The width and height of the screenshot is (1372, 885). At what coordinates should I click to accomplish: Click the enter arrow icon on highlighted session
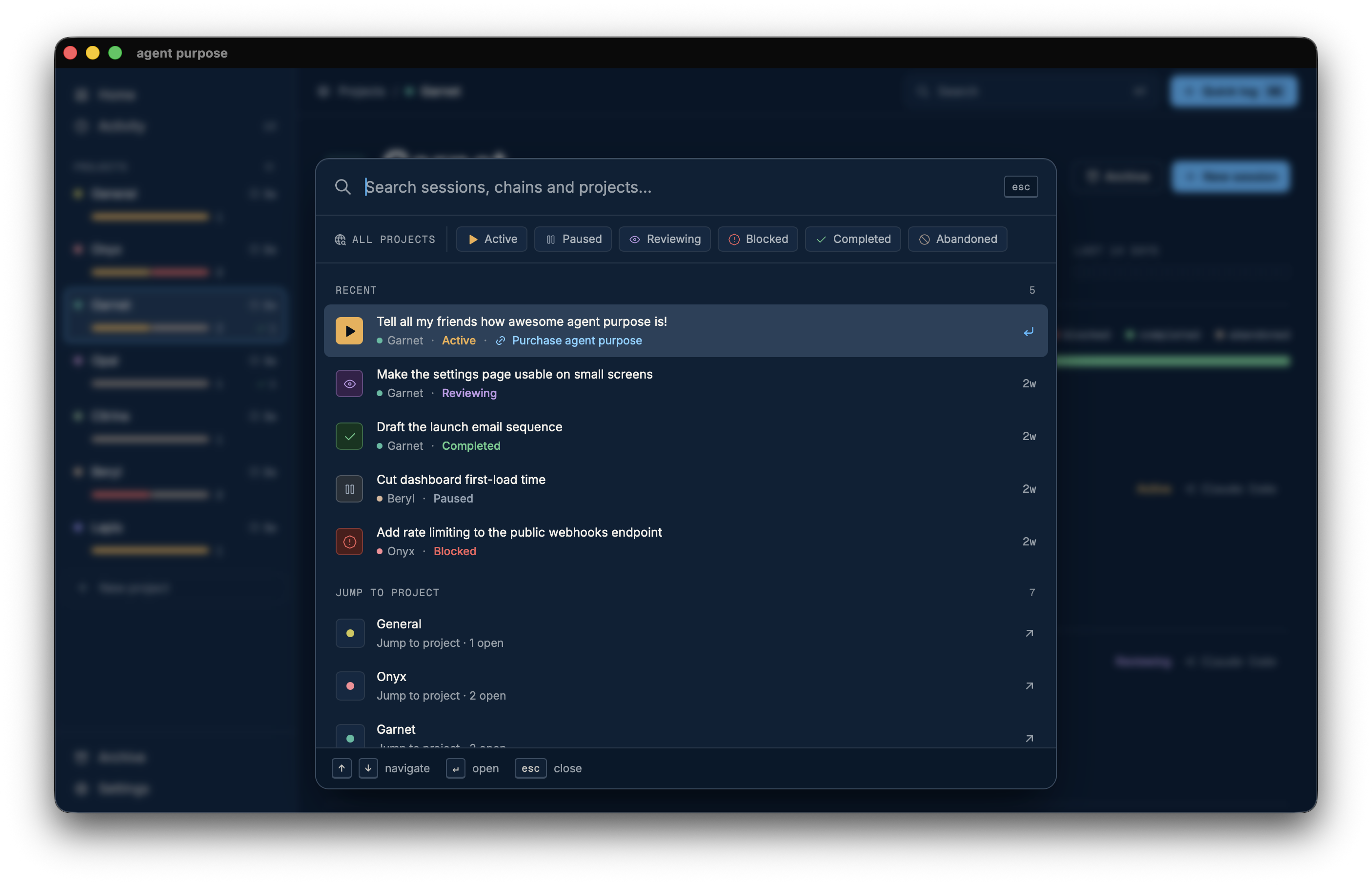1029,331
